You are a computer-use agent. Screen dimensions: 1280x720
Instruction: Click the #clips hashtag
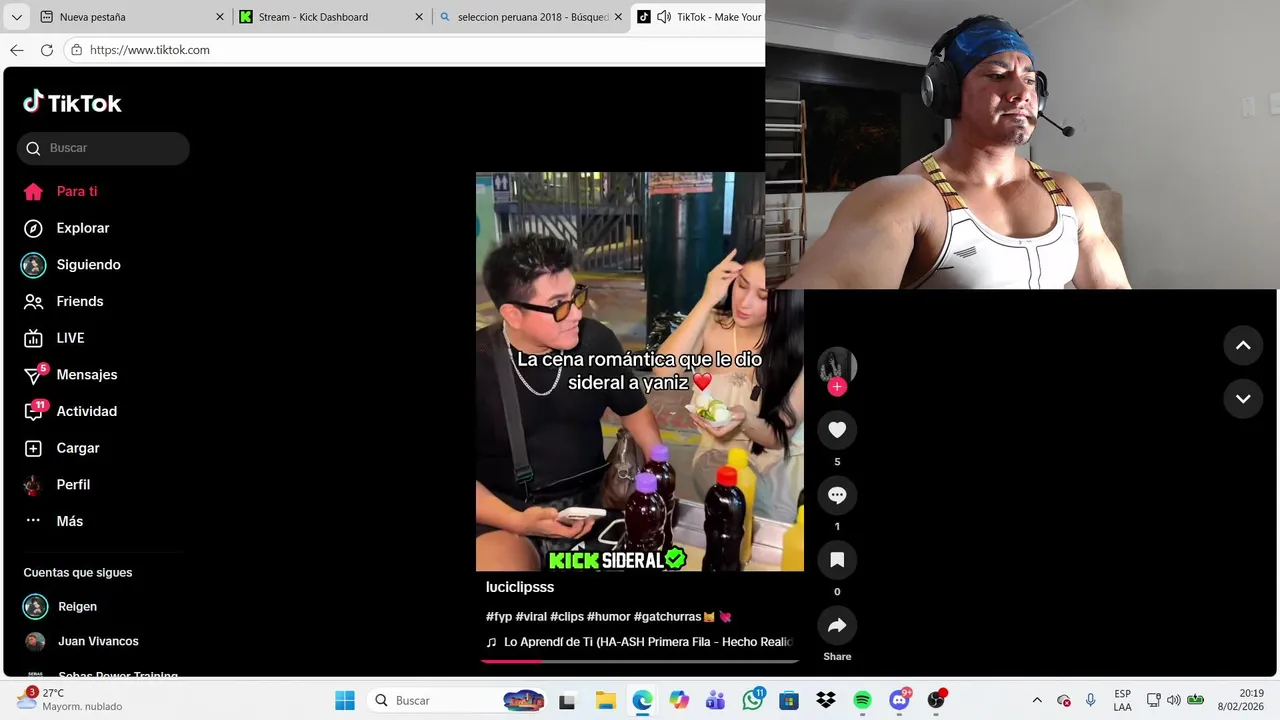click(567, 617)
